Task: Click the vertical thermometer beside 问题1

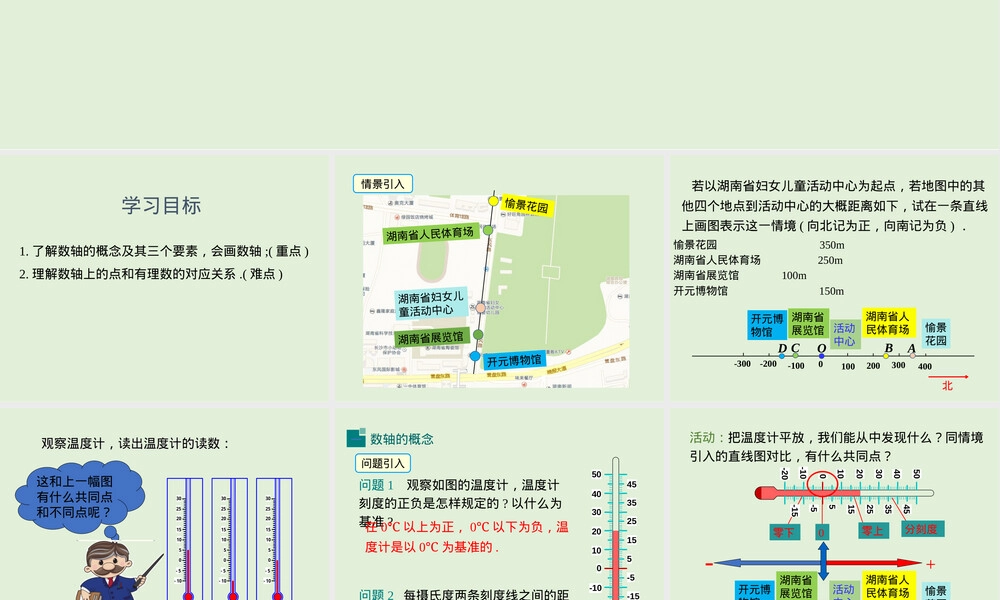Action: [x=615, y=529]
